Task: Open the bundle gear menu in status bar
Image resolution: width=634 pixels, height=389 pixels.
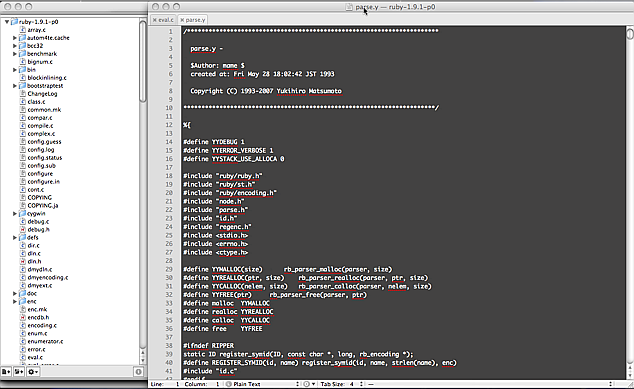Action: point(309,384)
